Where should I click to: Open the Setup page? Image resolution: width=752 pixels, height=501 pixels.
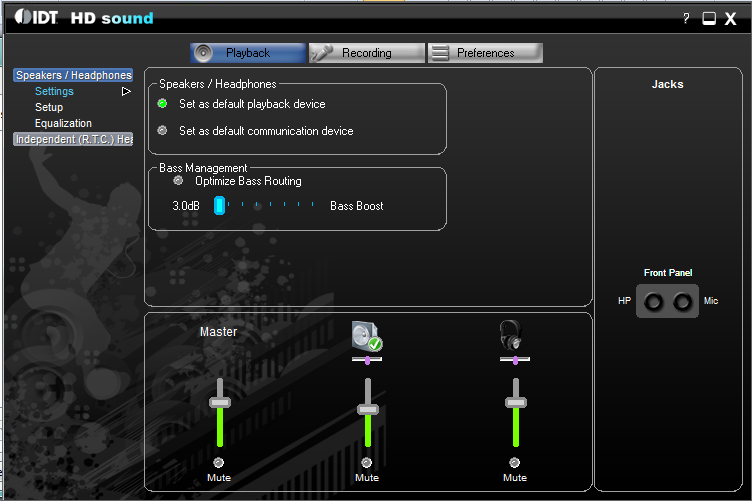[49, 107]
